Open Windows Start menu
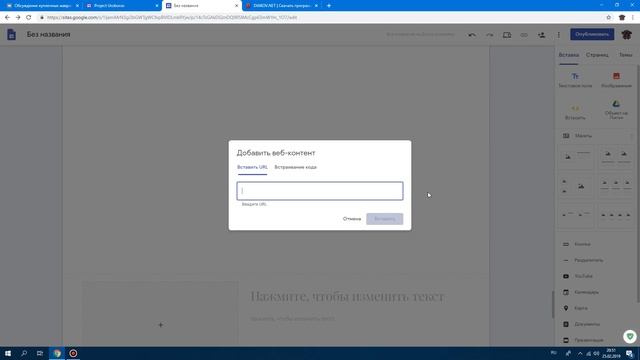The width and height of the screenshot is (640, 360). (8, 353)
